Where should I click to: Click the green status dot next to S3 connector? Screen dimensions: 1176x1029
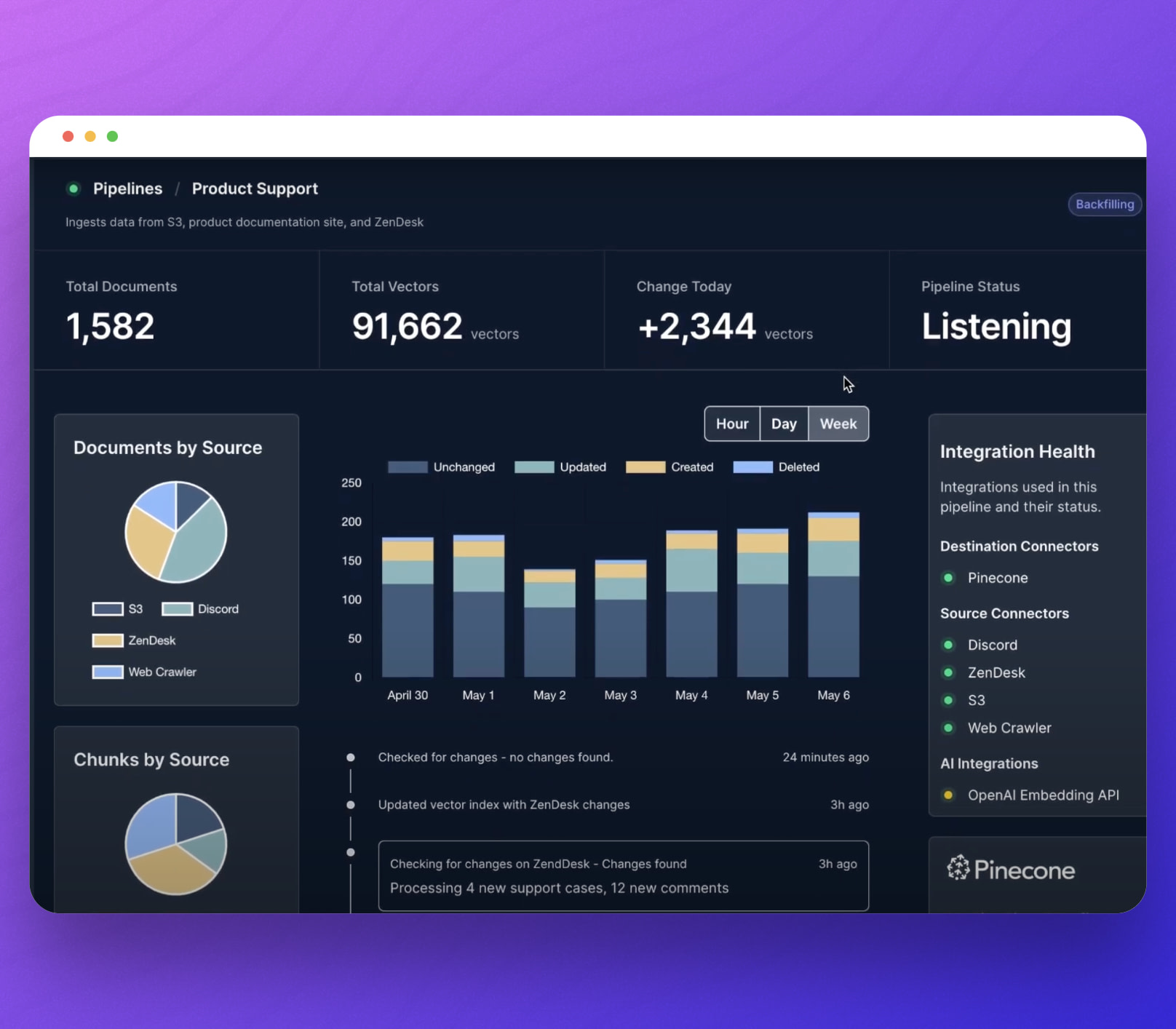coord(948,699)
